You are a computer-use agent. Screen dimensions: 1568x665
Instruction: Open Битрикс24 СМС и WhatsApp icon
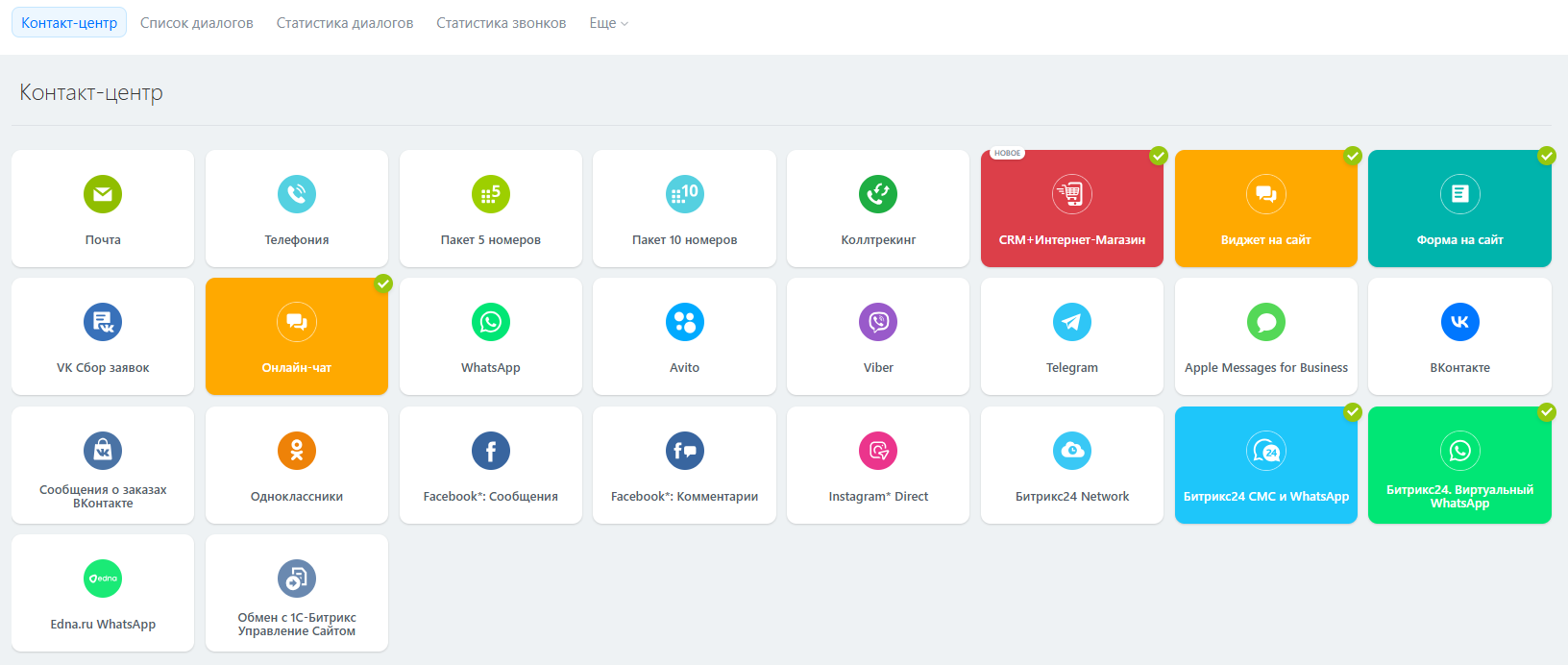point(1266,451)
